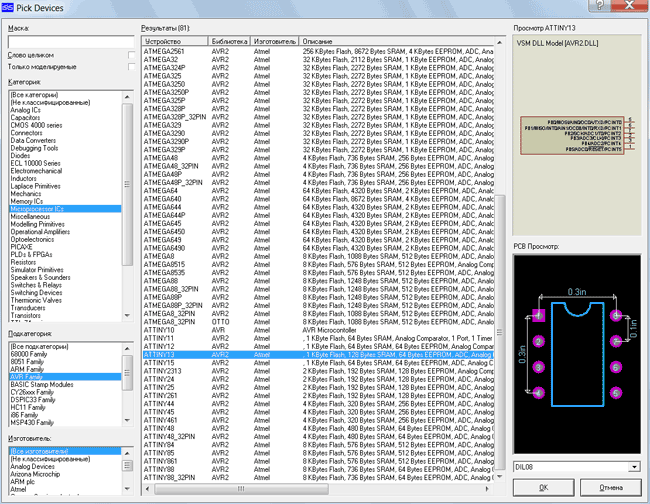Select the ATTINY13 device row
650x504 pixels.
[x=318, y=355]
